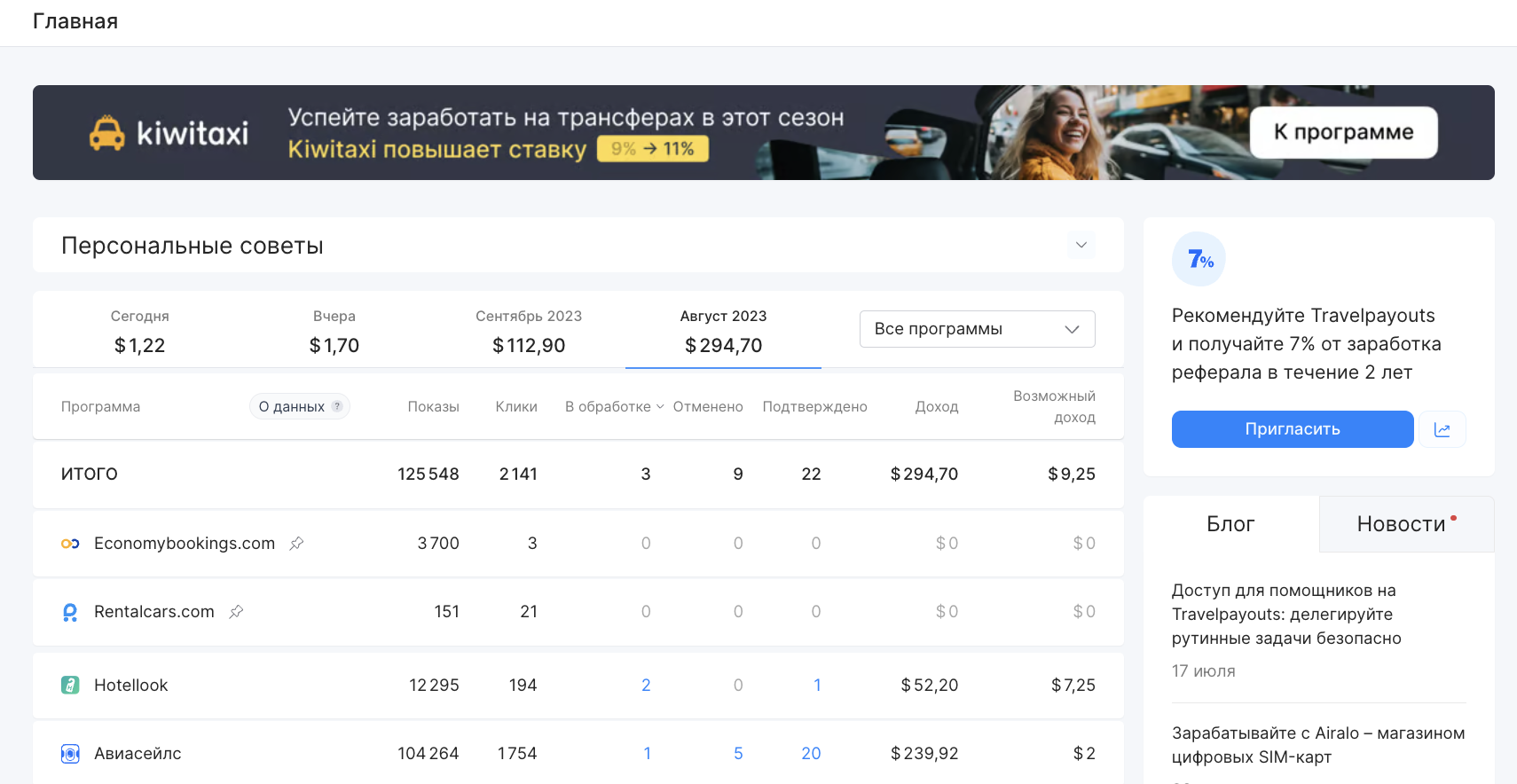Open referral statistics chart icon button

point(1442,429)
